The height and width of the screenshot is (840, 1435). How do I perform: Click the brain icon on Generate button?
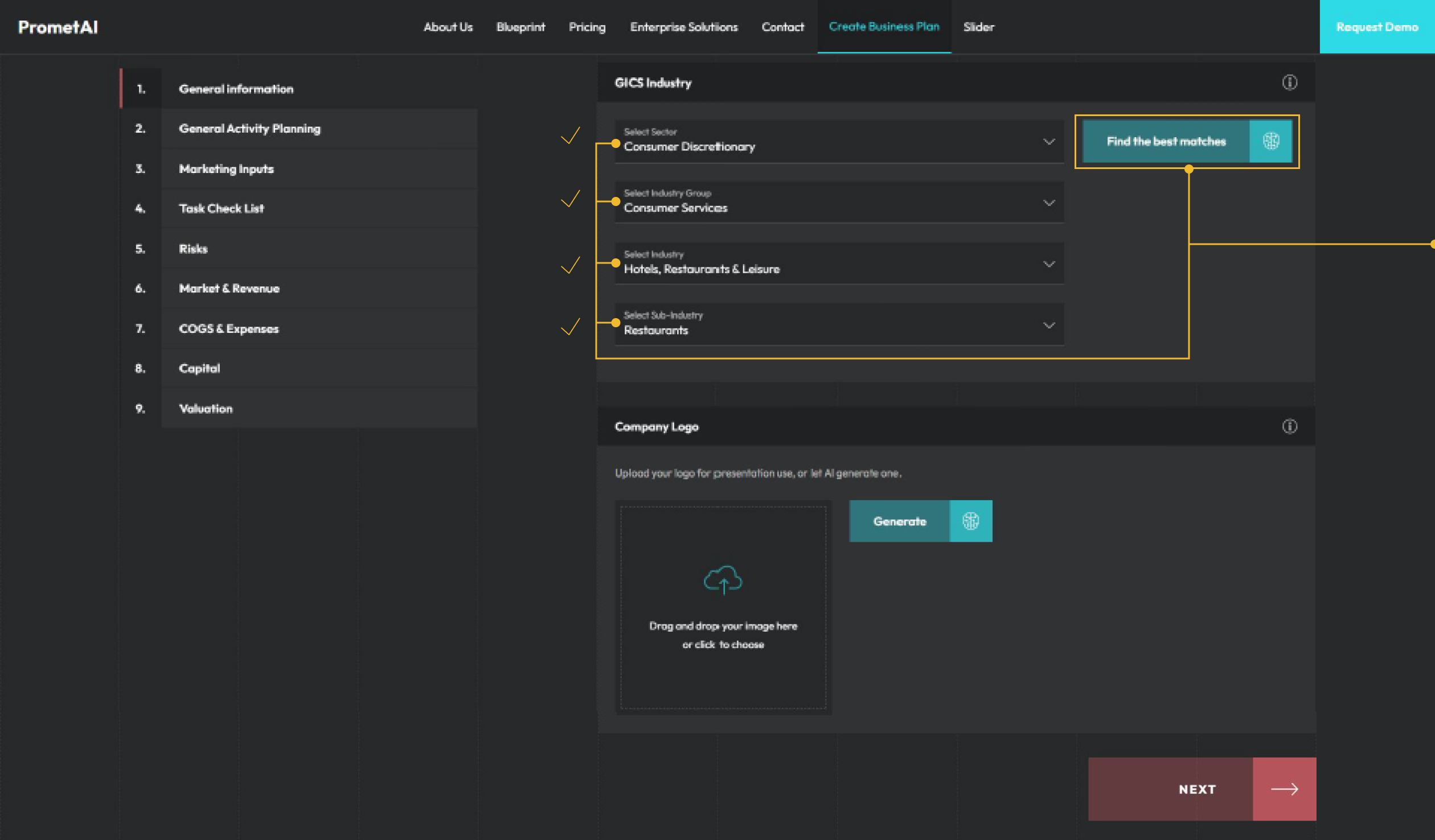[970, 521]
